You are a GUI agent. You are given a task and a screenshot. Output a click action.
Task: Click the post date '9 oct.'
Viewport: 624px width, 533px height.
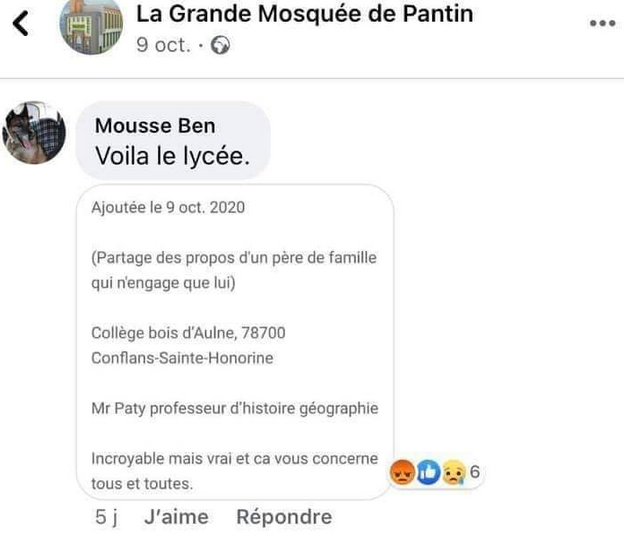click(162, 46)
